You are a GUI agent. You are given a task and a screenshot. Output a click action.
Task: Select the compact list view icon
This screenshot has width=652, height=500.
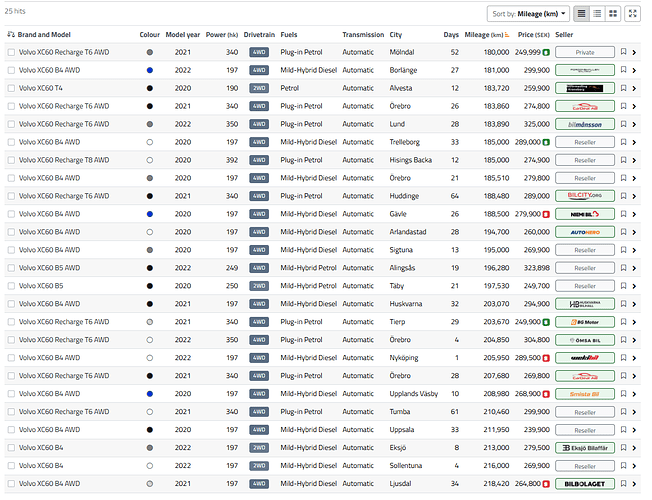pyautogui.click(x=580, y=13)
